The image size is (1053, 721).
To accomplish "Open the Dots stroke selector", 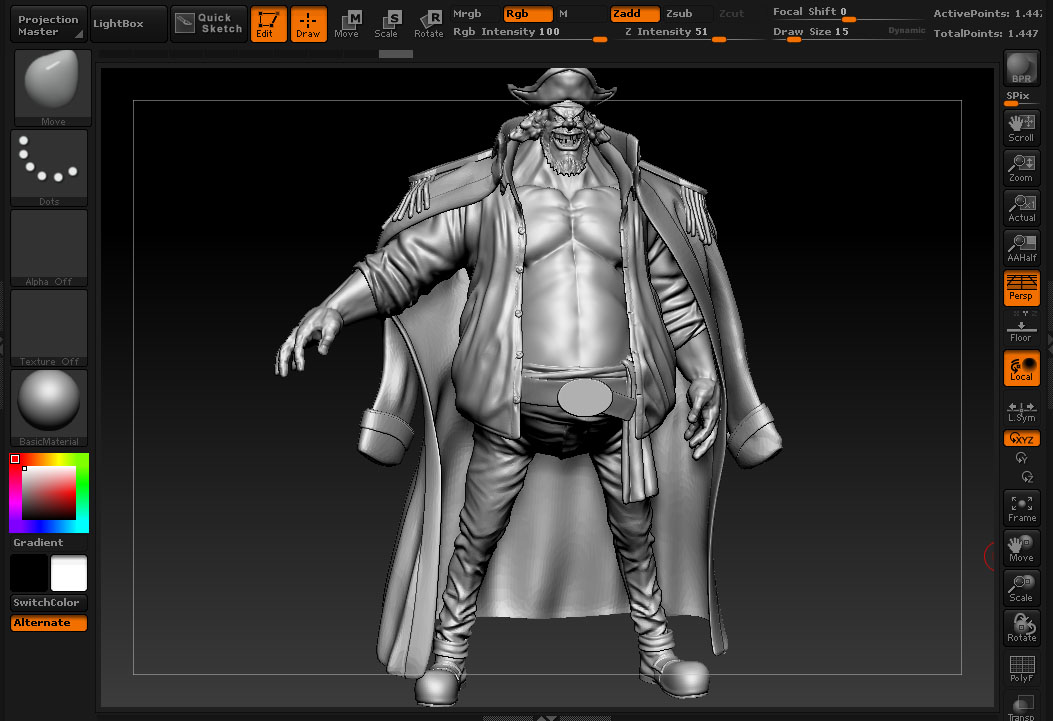I will tap(49, 168).
